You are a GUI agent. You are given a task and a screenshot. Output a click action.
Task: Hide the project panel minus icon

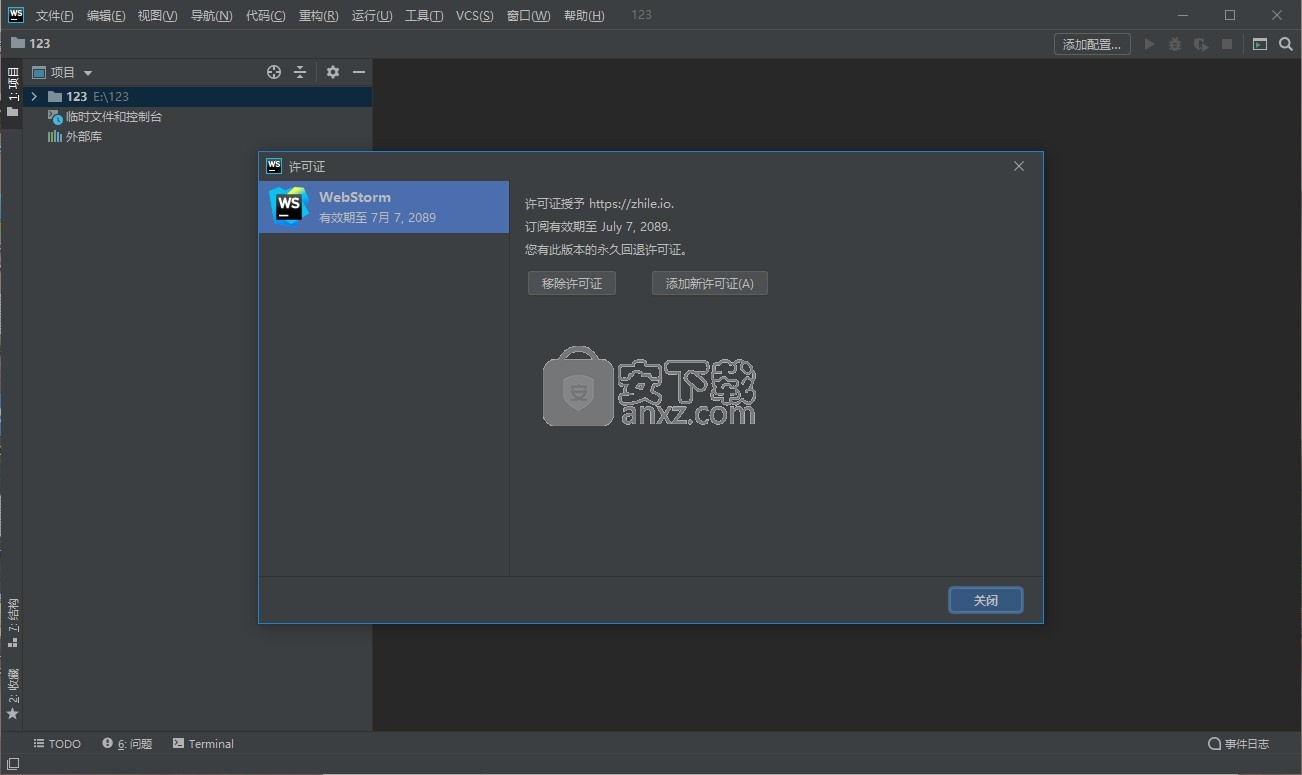point(359,72)
